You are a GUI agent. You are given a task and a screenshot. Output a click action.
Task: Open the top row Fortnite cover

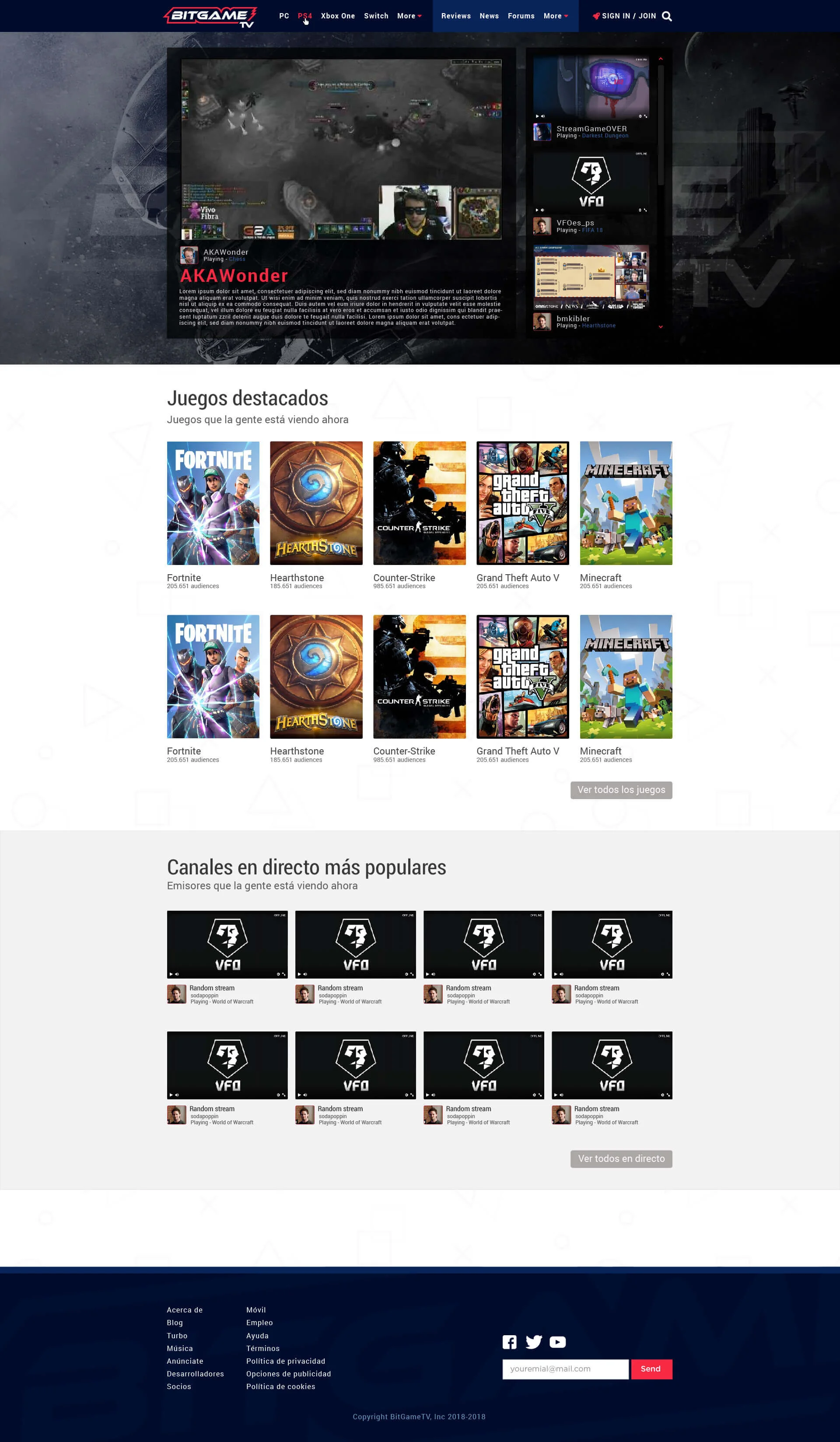click(213, 503)
